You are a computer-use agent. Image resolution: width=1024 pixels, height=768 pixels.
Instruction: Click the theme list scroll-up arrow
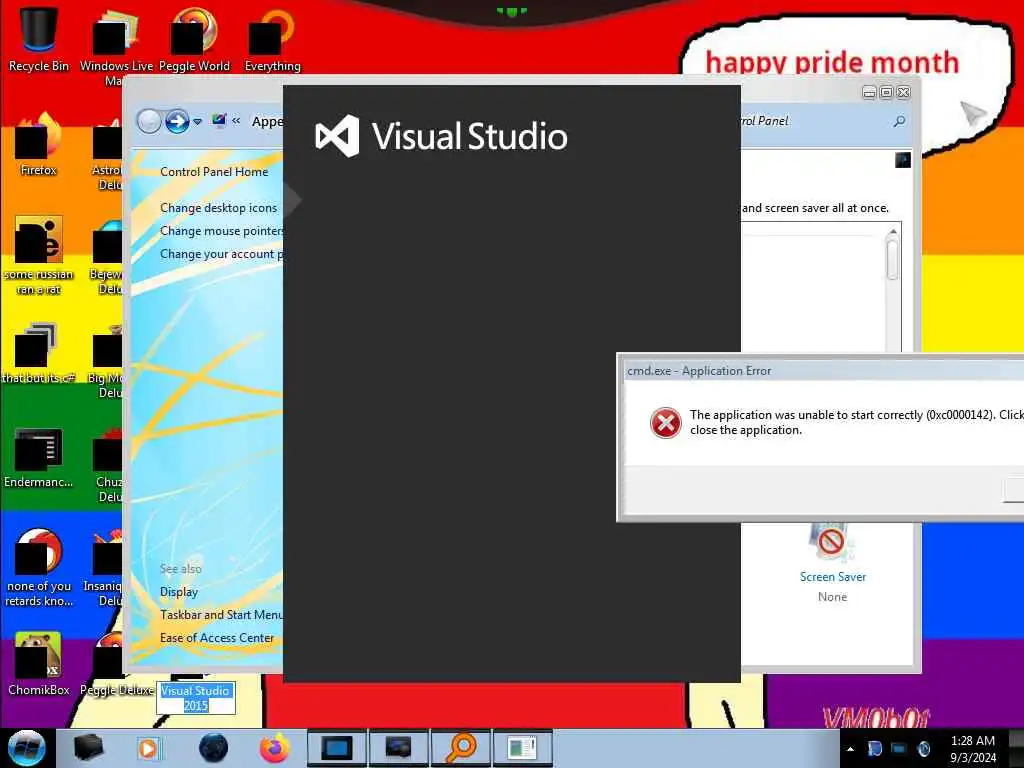click(893, 232)
